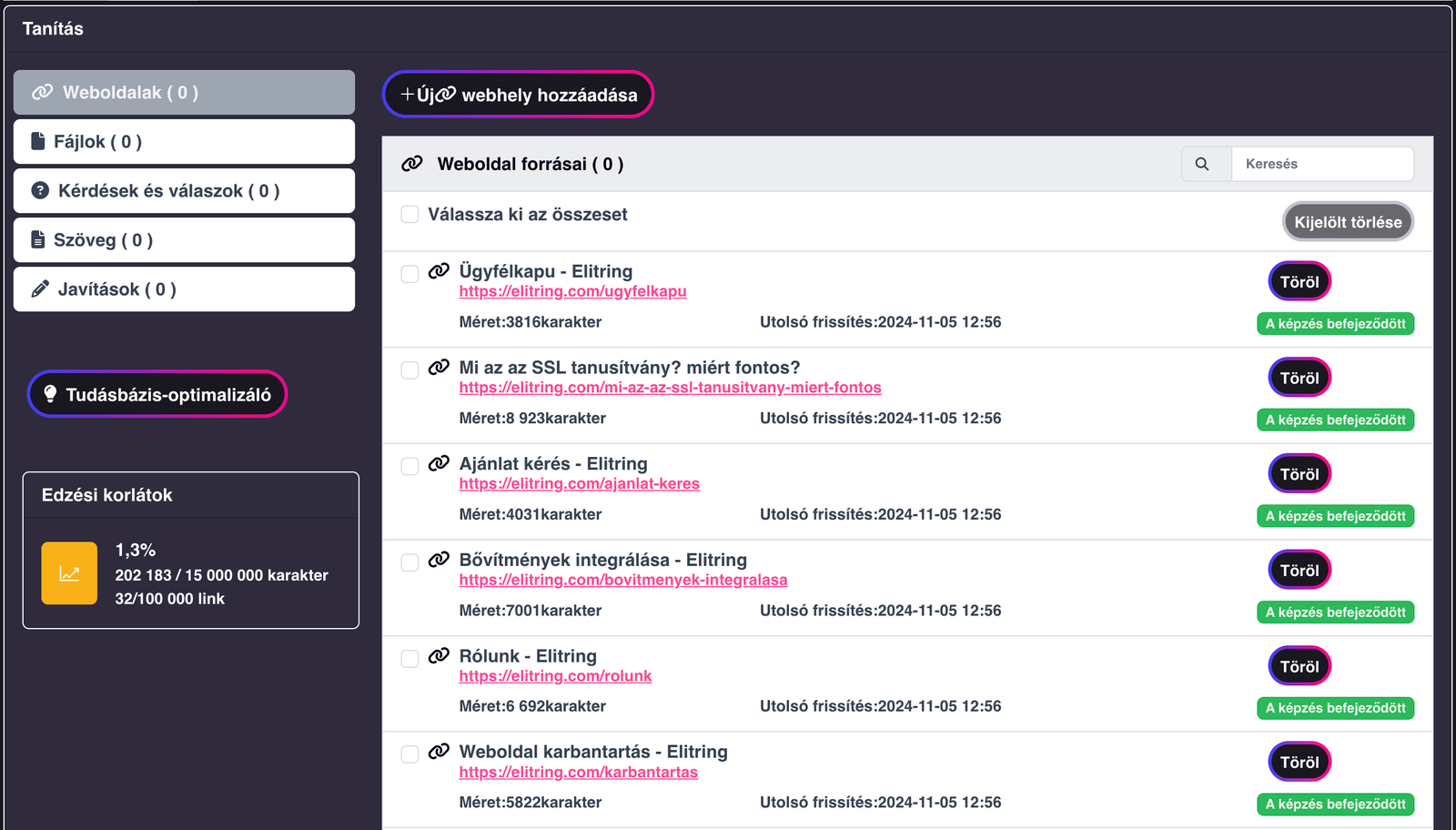Screen dimensions: 1456x830
Task: Open the Weboldalak tab
Action: click(184, 92)
